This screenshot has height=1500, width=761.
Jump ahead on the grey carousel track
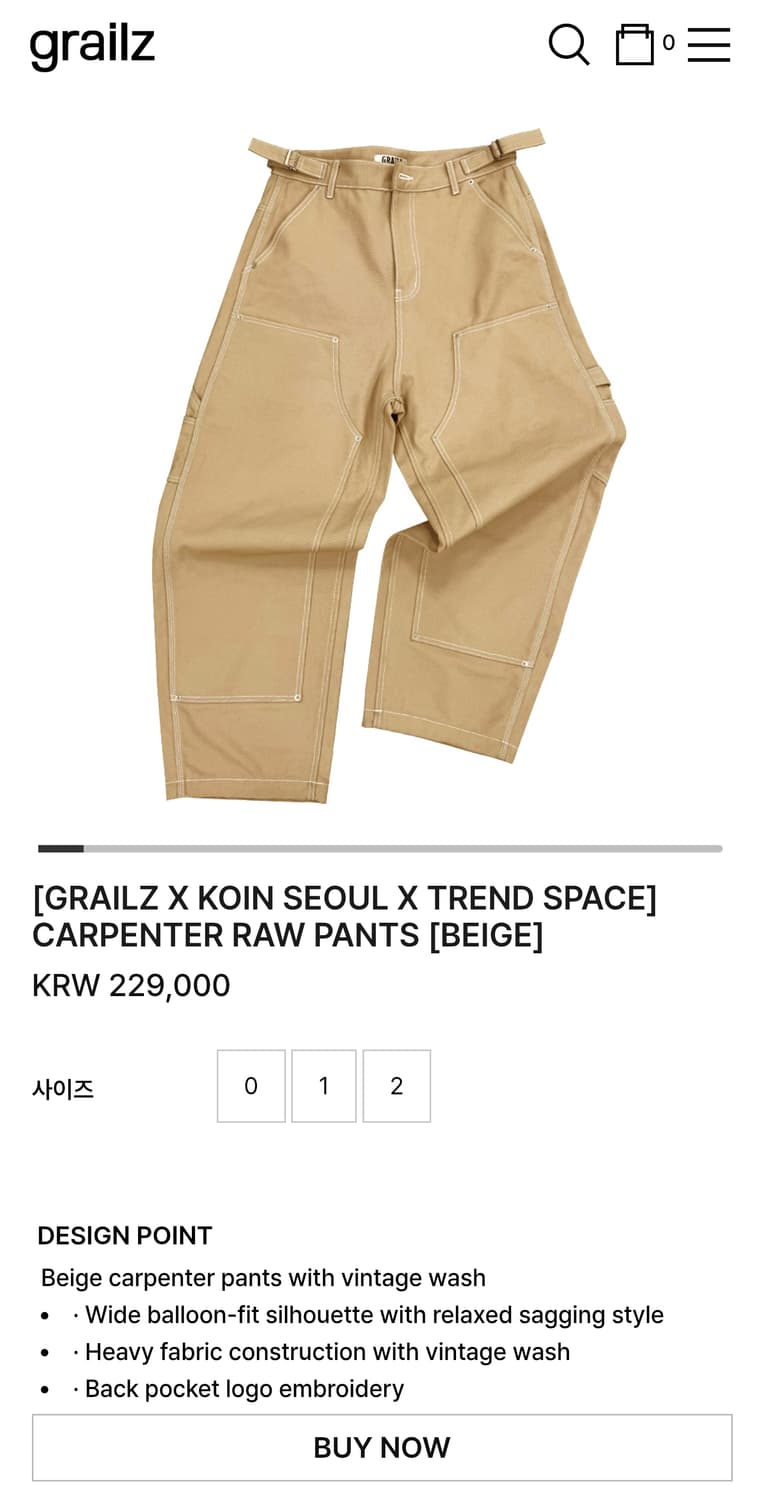click(403, 849)
